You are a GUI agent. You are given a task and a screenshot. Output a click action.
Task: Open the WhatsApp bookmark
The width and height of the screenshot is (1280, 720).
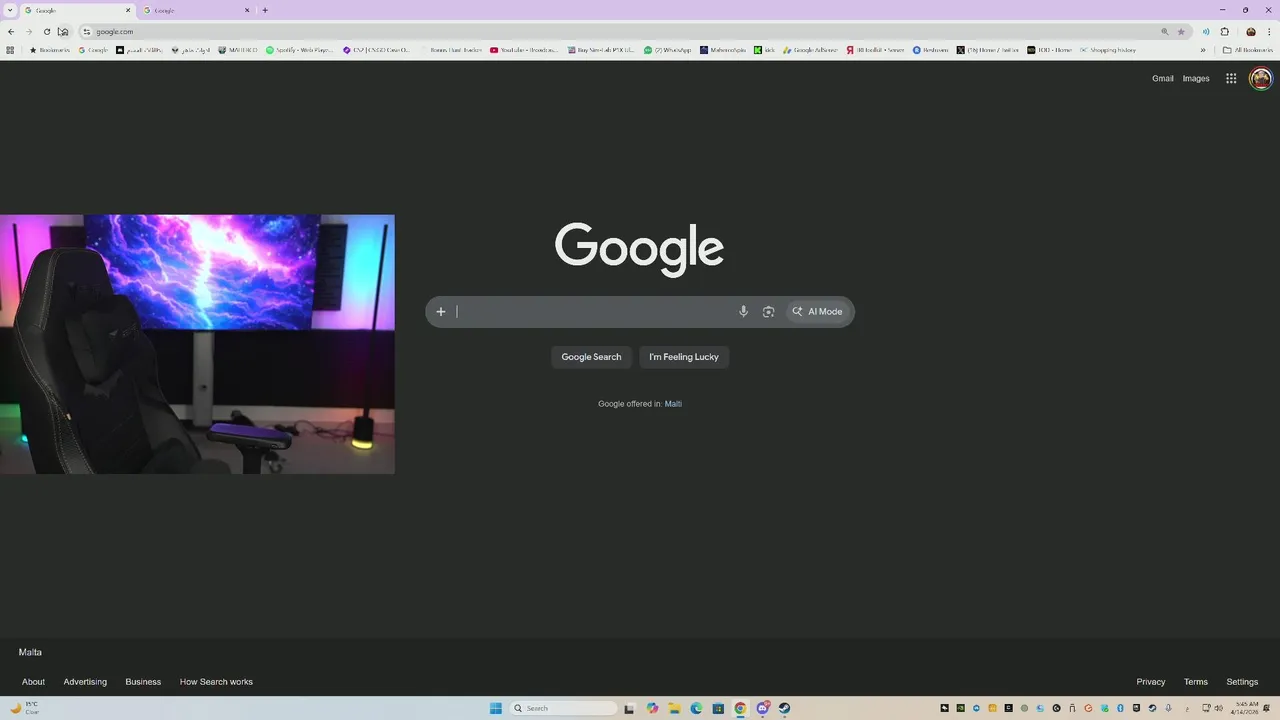tap(667, 50)
